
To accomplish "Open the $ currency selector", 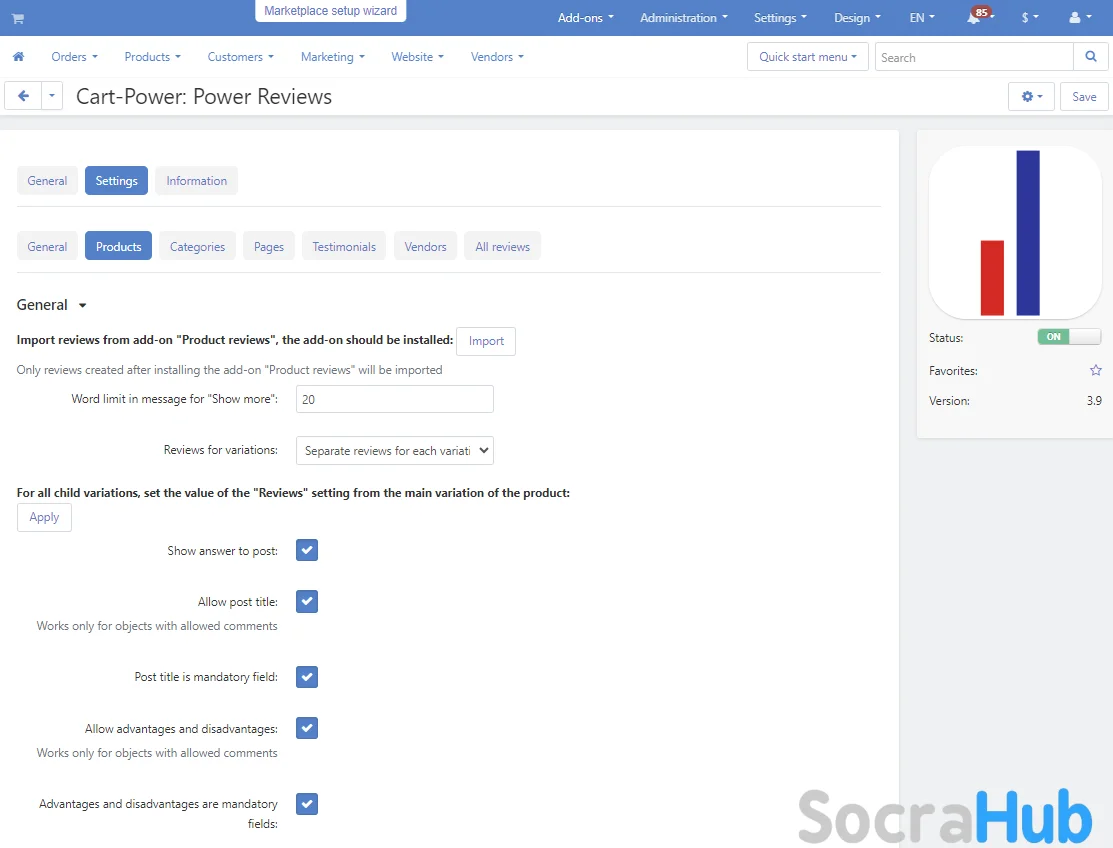I will click(x=1030, y=18).
